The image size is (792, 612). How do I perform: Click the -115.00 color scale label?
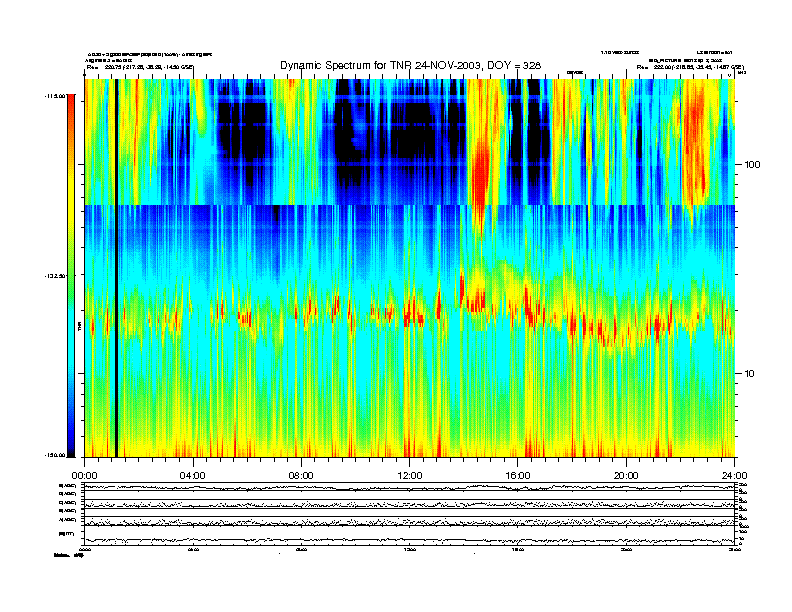pos(56,95)
